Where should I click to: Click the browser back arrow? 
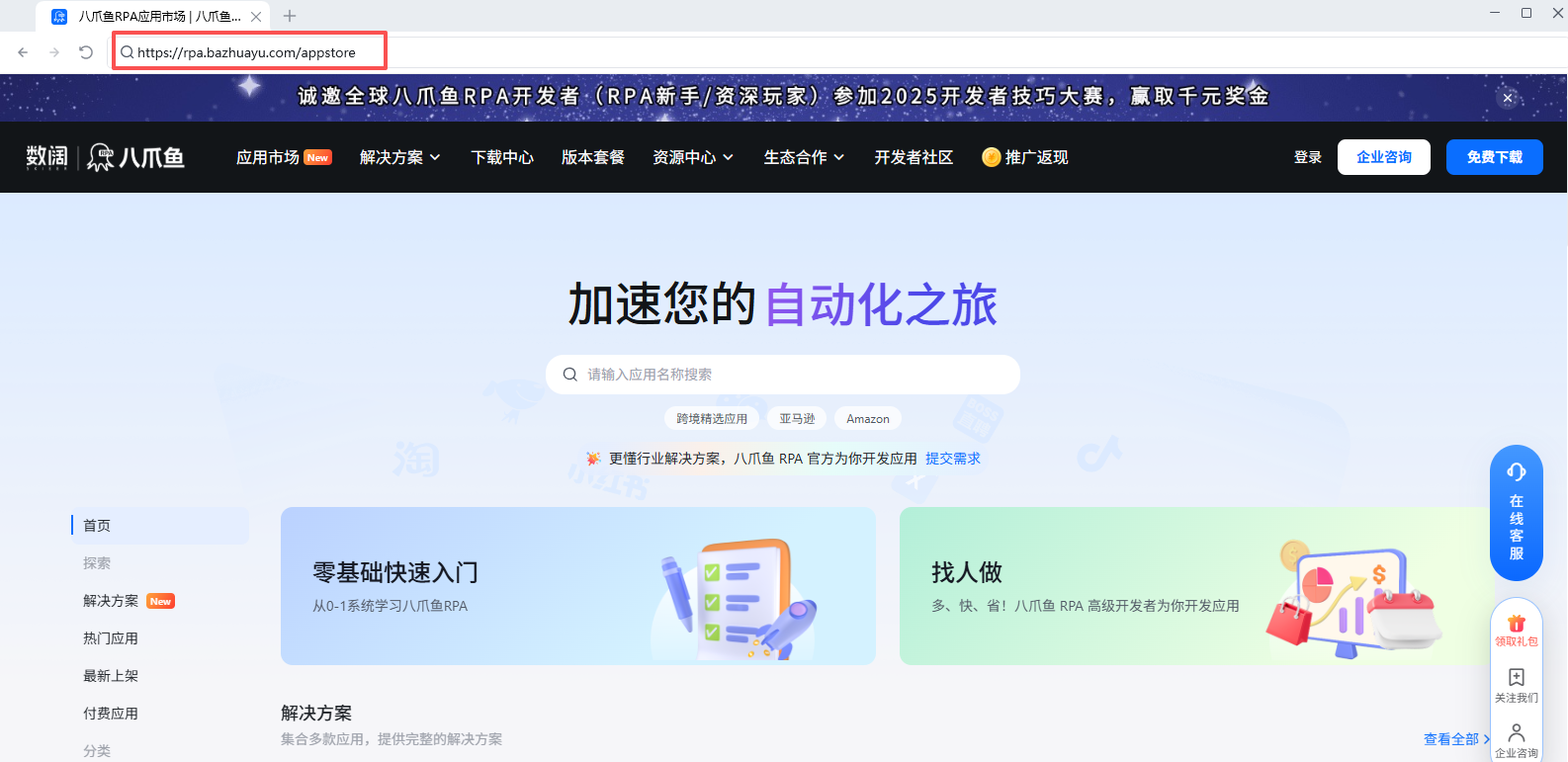23,52
